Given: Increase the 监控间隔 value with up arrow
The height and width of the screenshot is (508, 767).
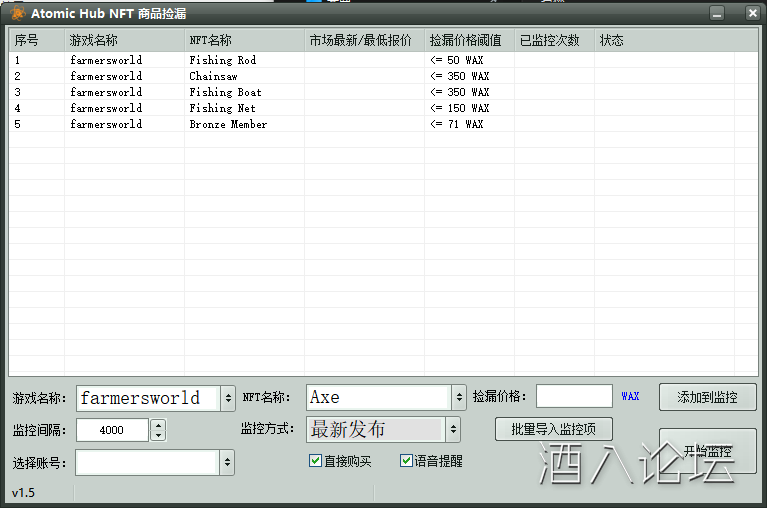Looking at the screenshot, I should coord(158,424).
